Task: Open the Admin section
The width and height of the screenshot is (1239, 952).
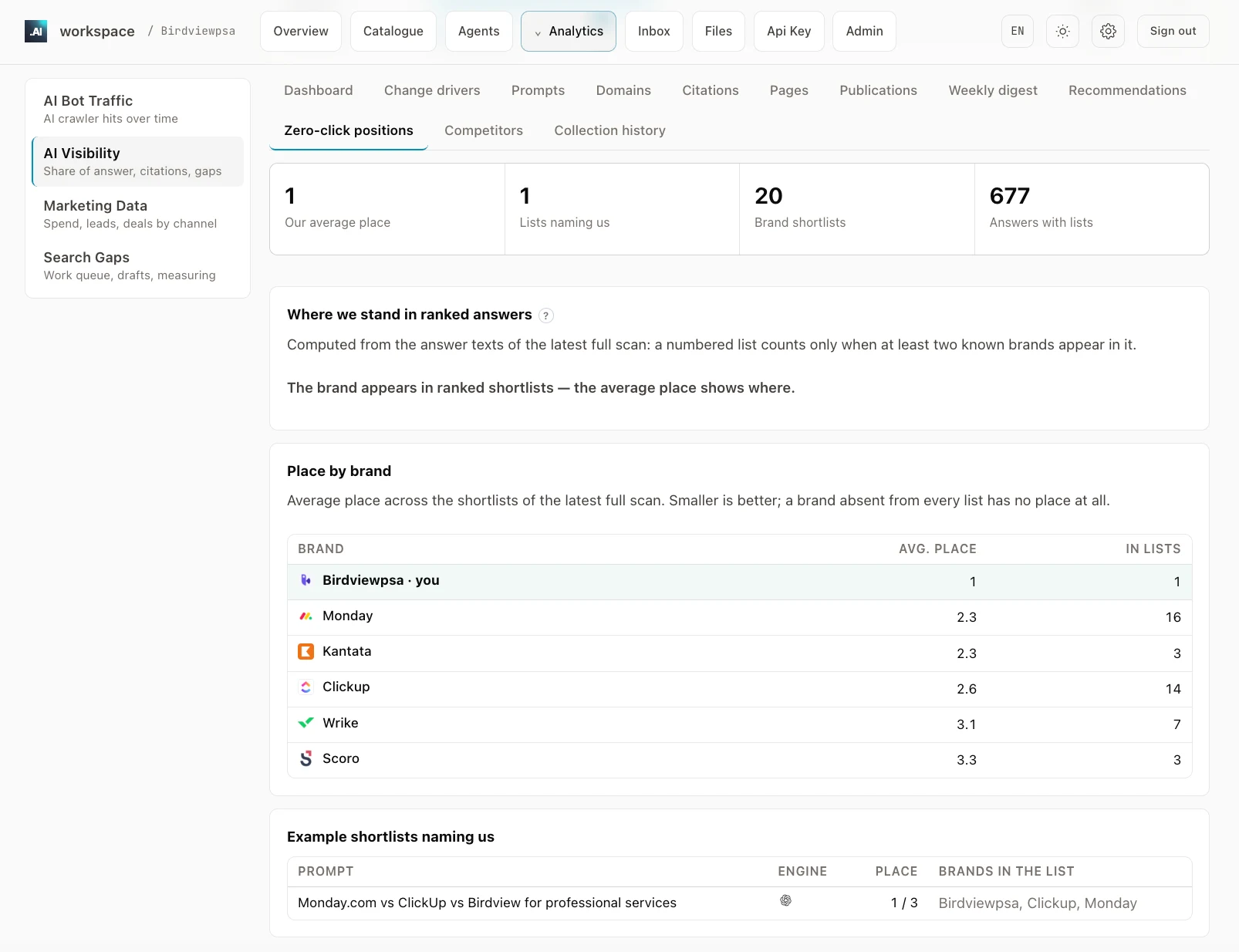Action: click(x=865, y=32)
